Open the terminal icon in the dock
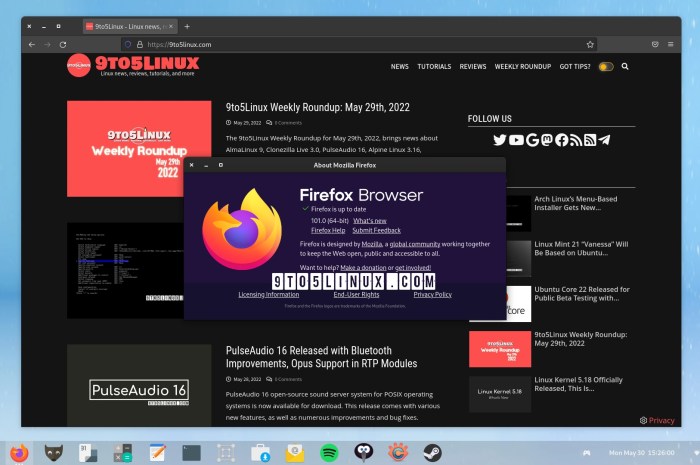This screenshot has width=700, height=465. [192, 453]
